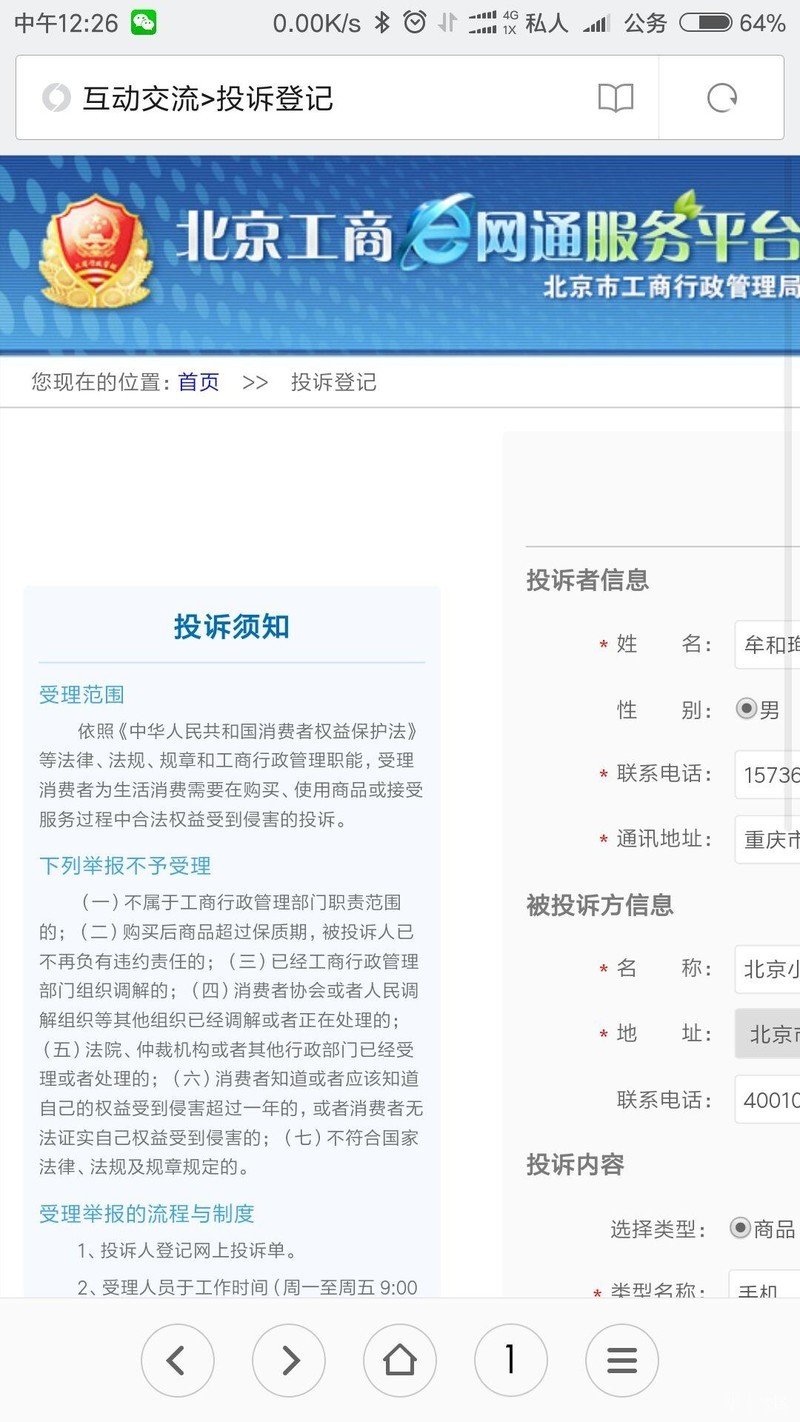Image resolution: width=800 pixels, height=1422 pixels.
Task: Edit respondent 联系电话 field starting 40010
Action: [x=767, y=1099]
